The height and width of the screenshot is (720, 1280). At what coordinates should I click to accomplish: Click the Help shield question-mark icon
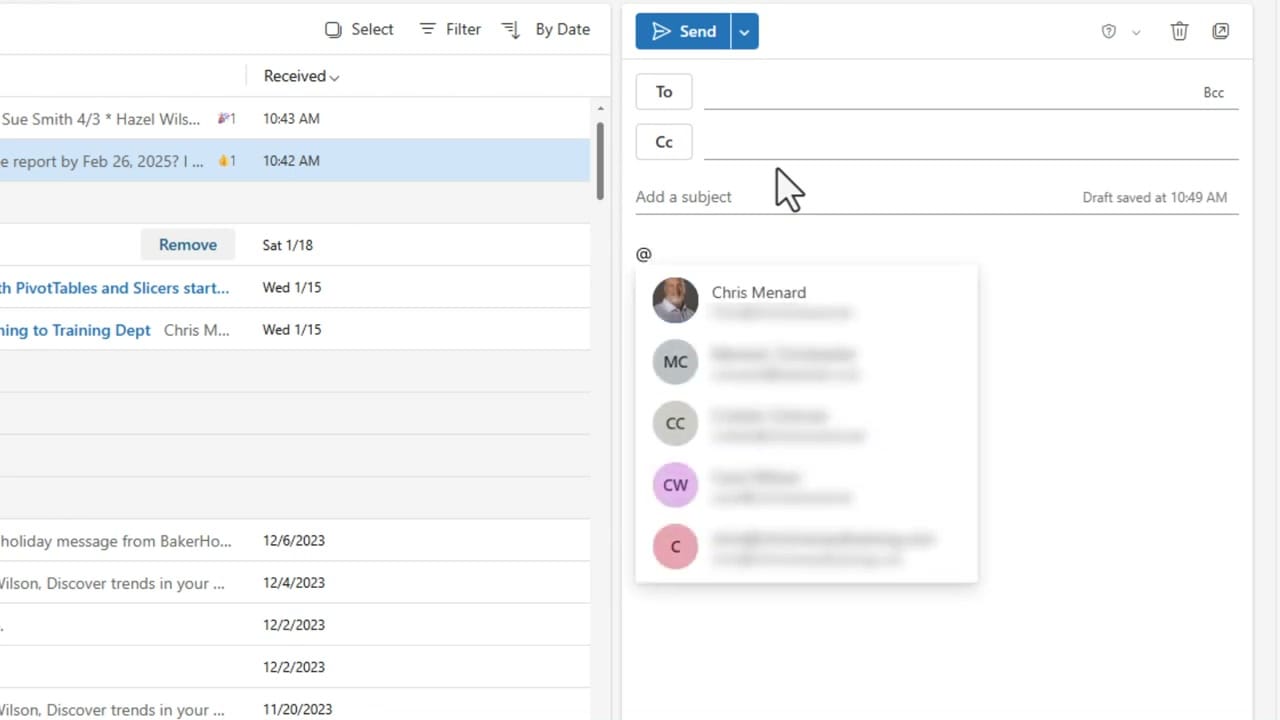[1108, 31]
